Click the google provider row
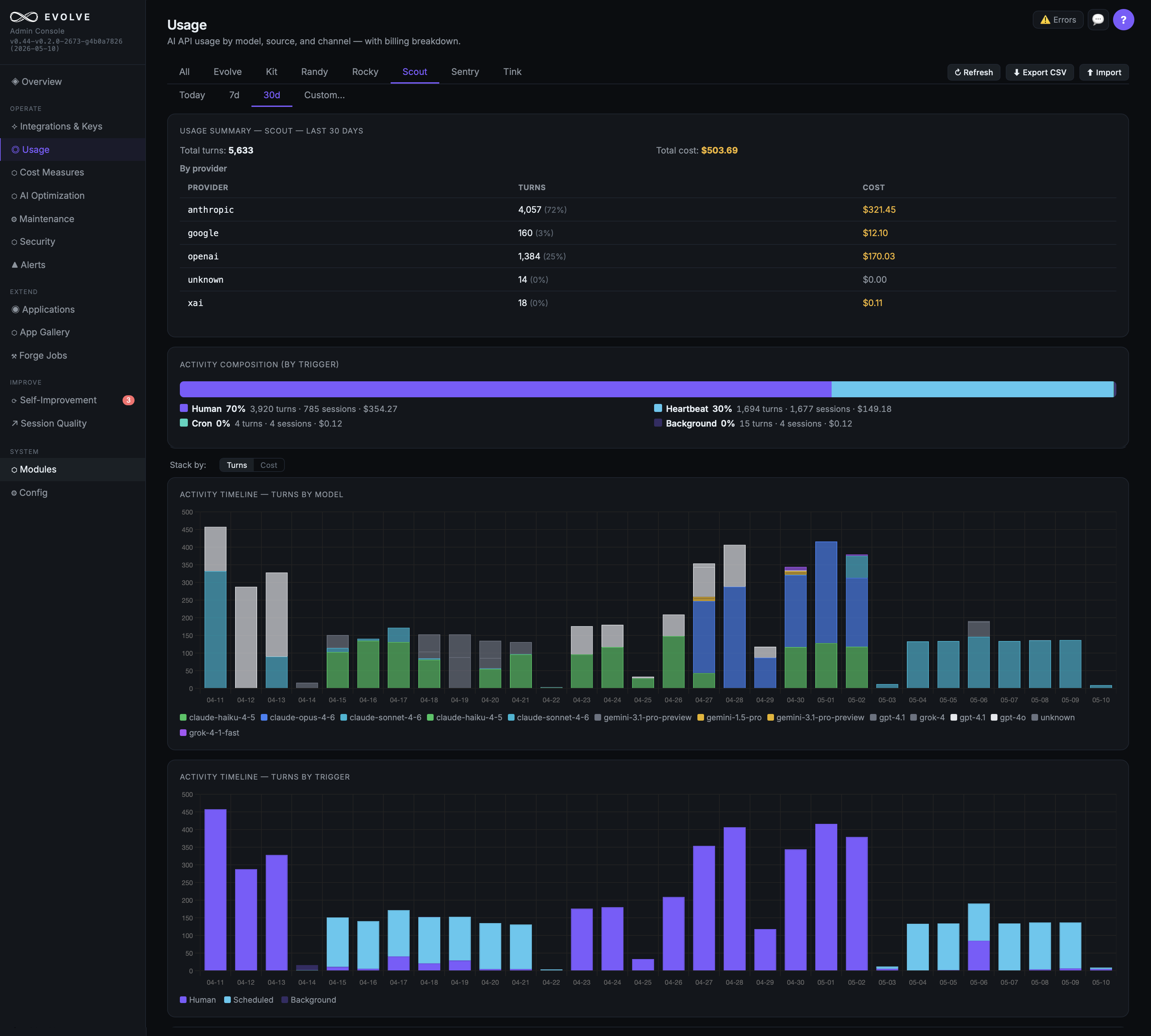This screenshot has width=1151, height=1036. pyautogui.click(x=648, y=233)
